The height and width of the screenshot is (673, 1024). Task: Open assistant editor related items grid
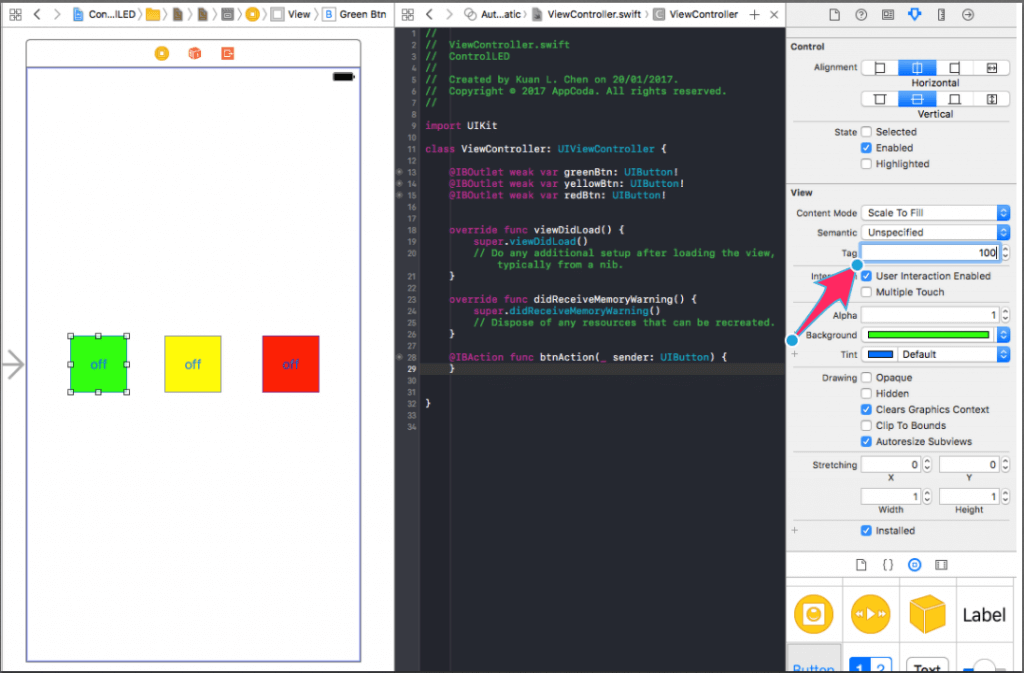408,14
